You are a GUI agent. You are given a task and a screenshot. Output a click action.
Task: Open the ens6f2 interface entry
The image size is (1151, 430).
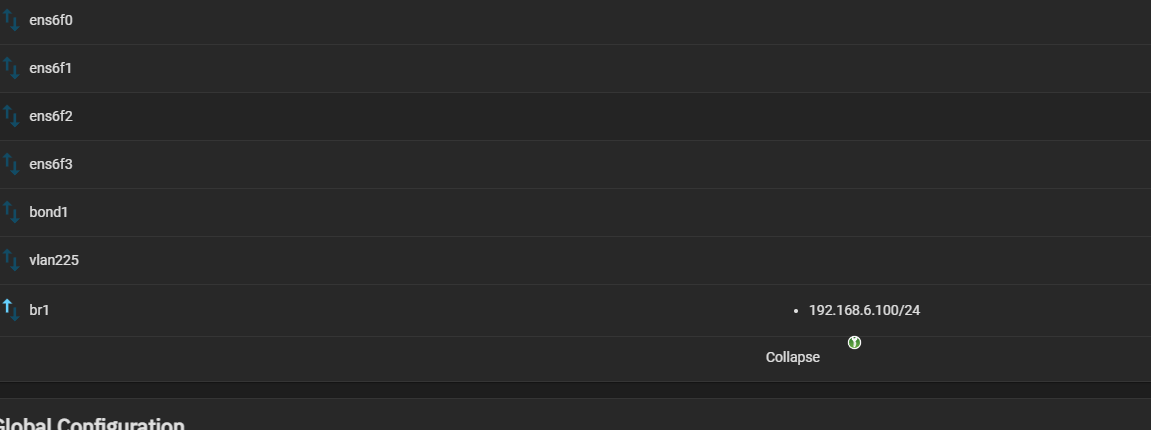click(x=51, y=116)
